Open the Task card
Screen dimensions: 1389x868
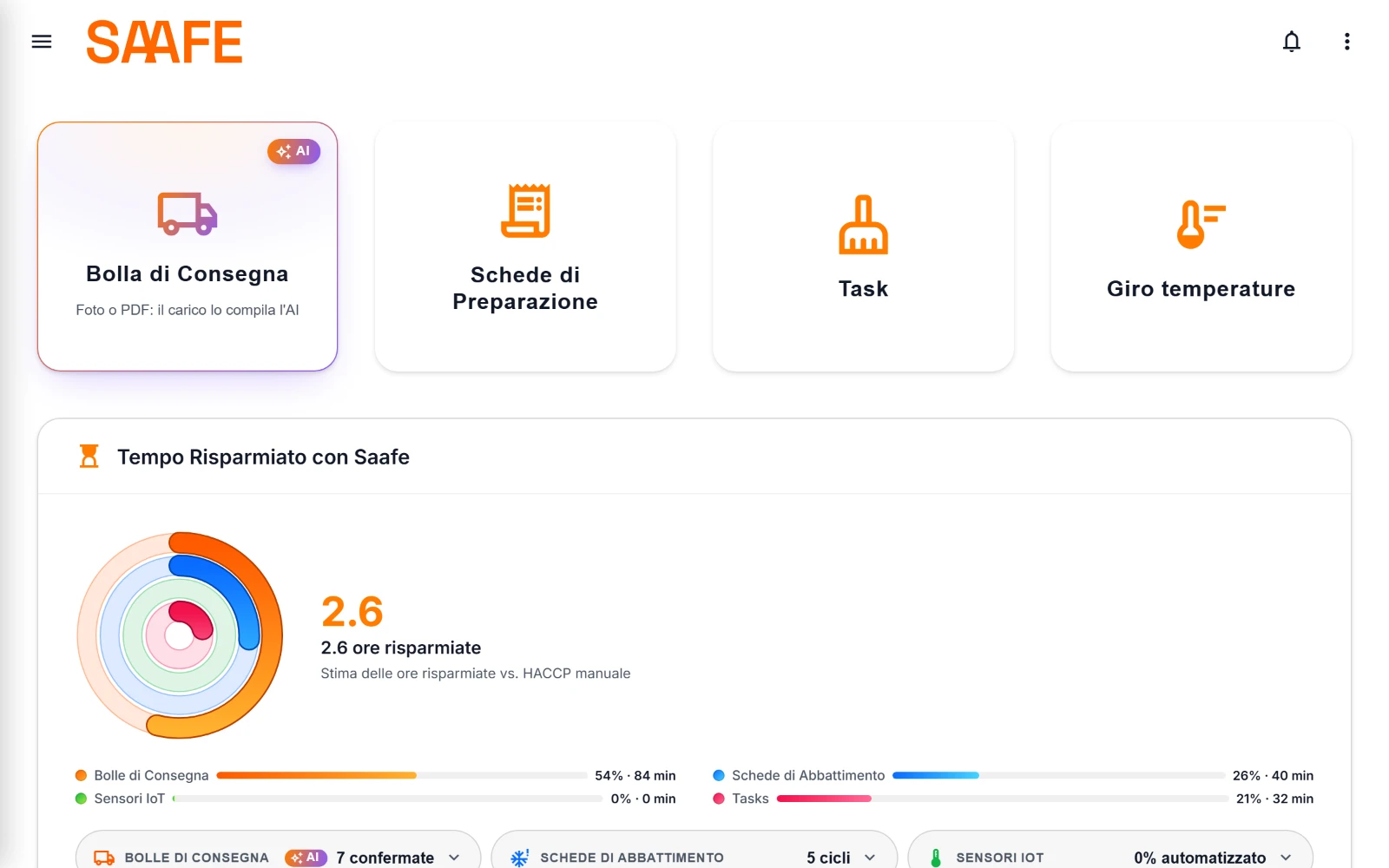pos(863,247)
